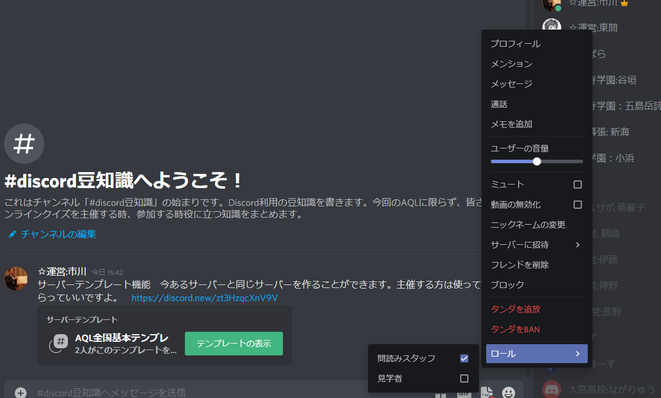Click ☆運営:東間's avatar in member list
The image size is (661, 398).
pyautogui.click(x=551, y=24)
